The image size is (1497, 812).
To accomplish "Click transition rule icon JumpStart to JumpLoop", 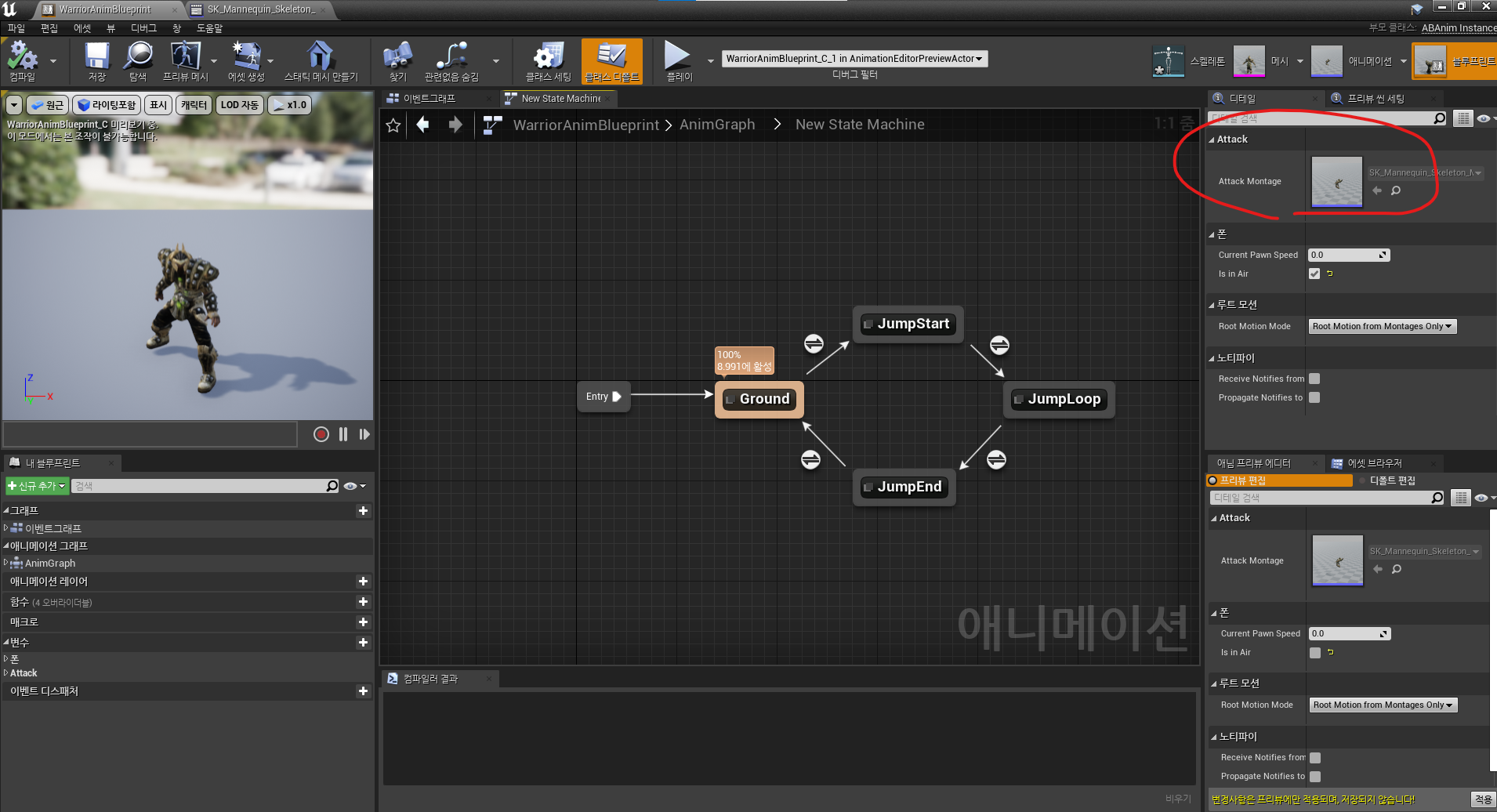I will click(x=999, y=345).
